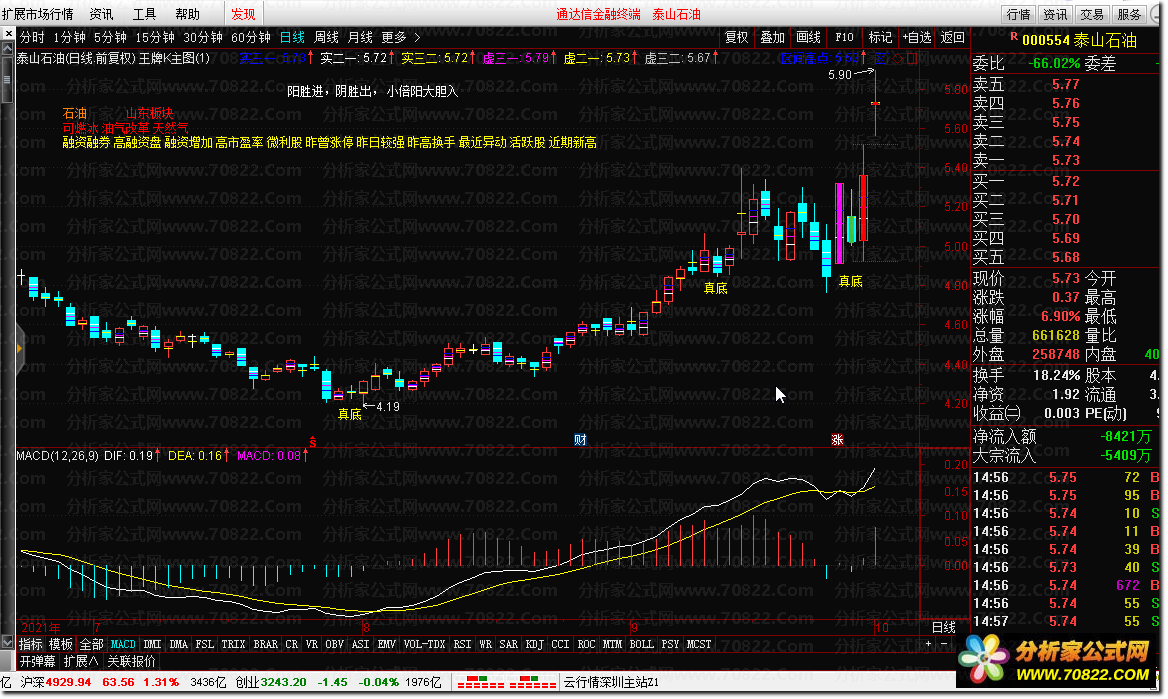The image size is (1168, 699).
Task: Click the red R badge beside 000554
Action: [x=1014, y=37]
